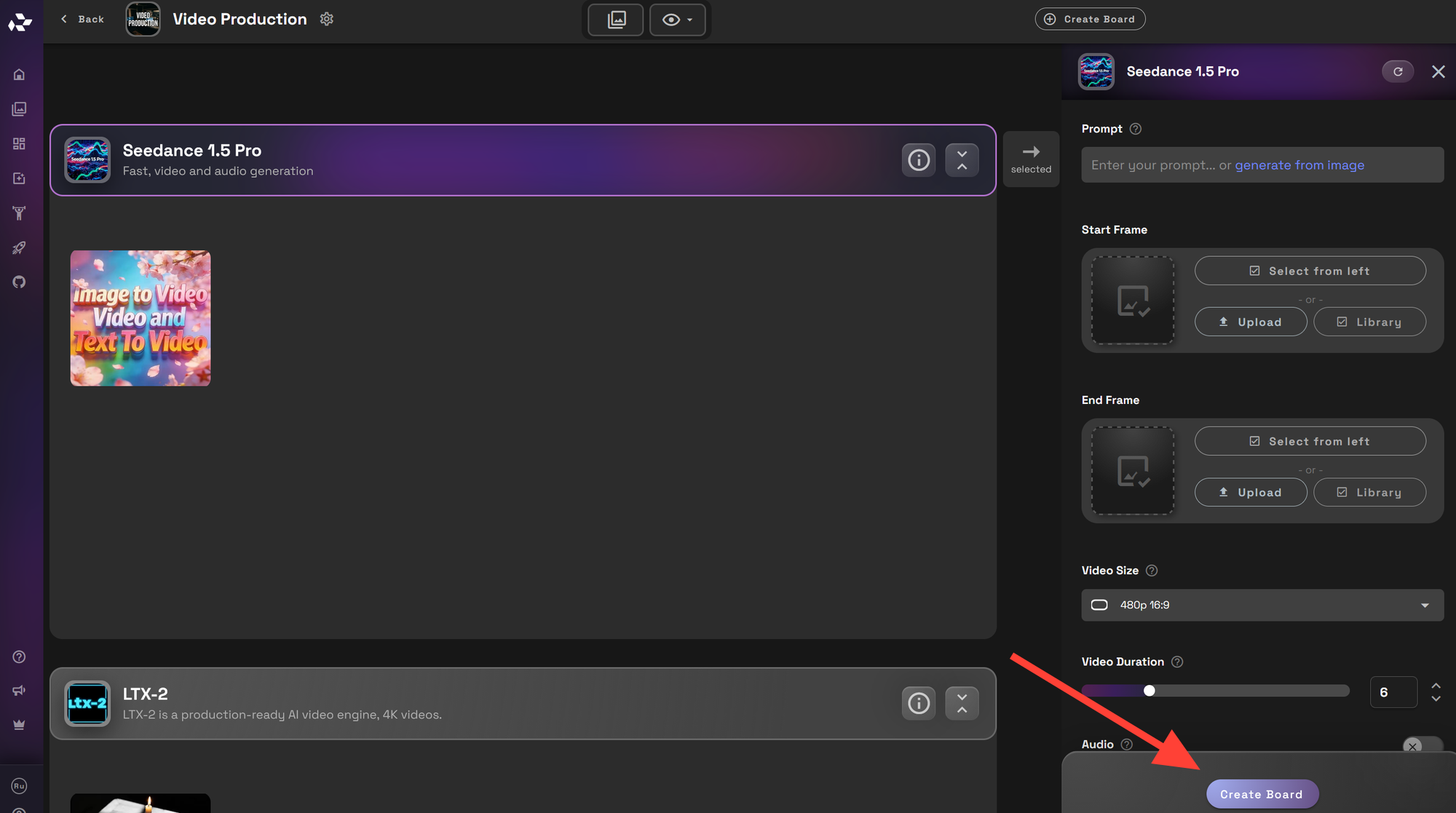The width and height of the screenshot is (1456, 813).
Task: Choose Select from left for Start Frame
Action: (1310, 271)
